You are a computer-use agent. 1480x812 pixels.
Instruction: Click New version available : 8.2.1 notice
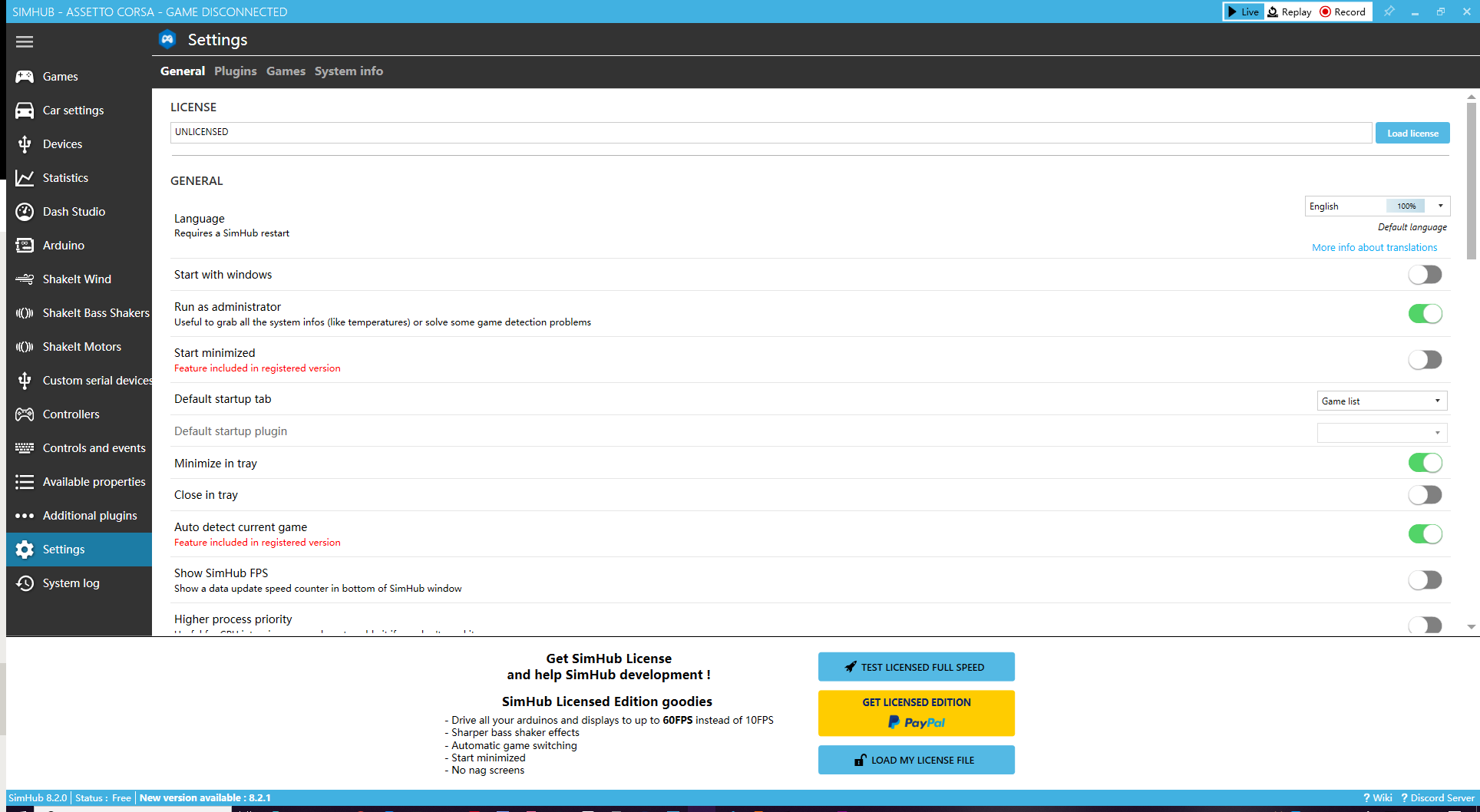(x=205, y=797)
